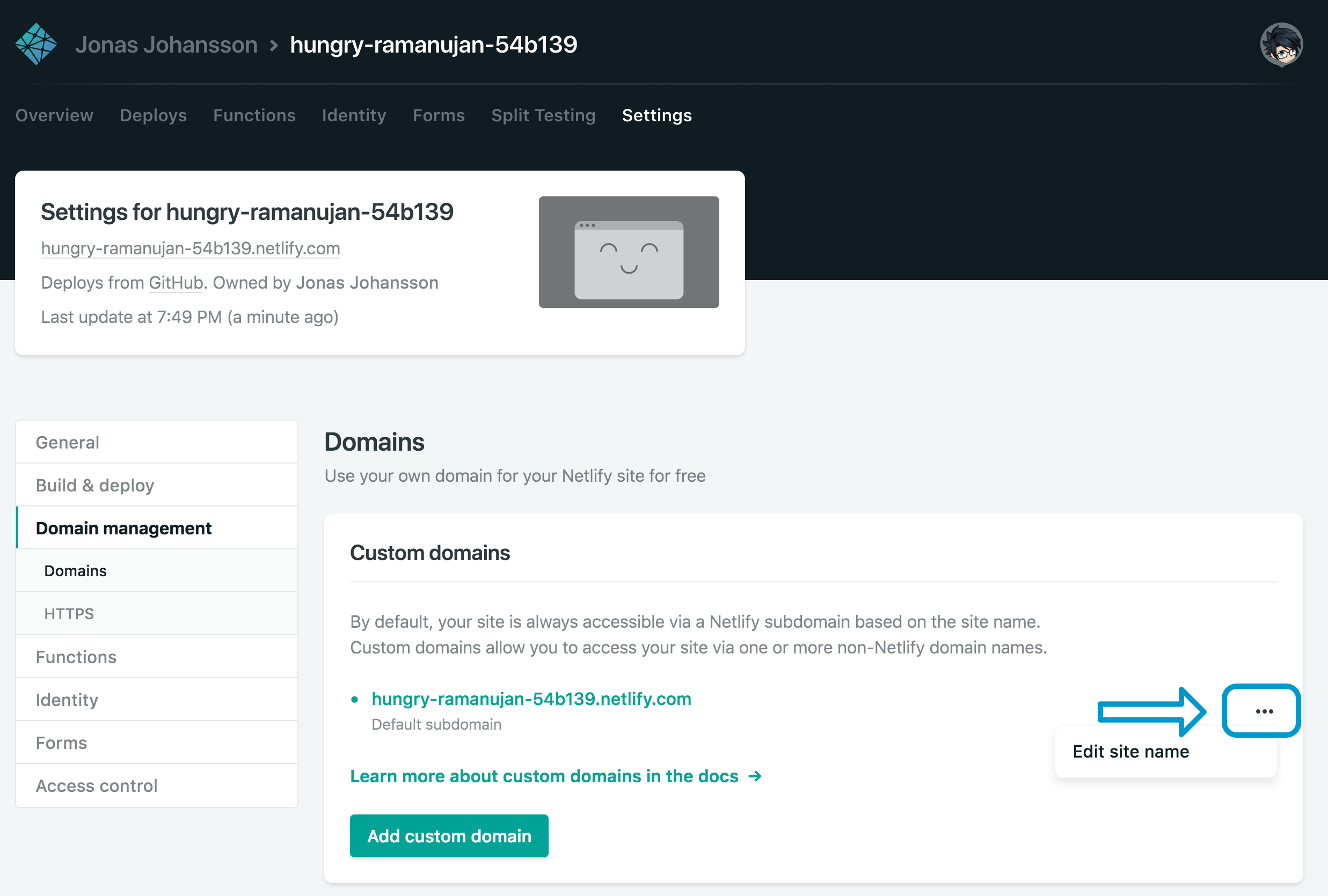
Task: Click the Default subdomain label
Action: coord(436,724)
